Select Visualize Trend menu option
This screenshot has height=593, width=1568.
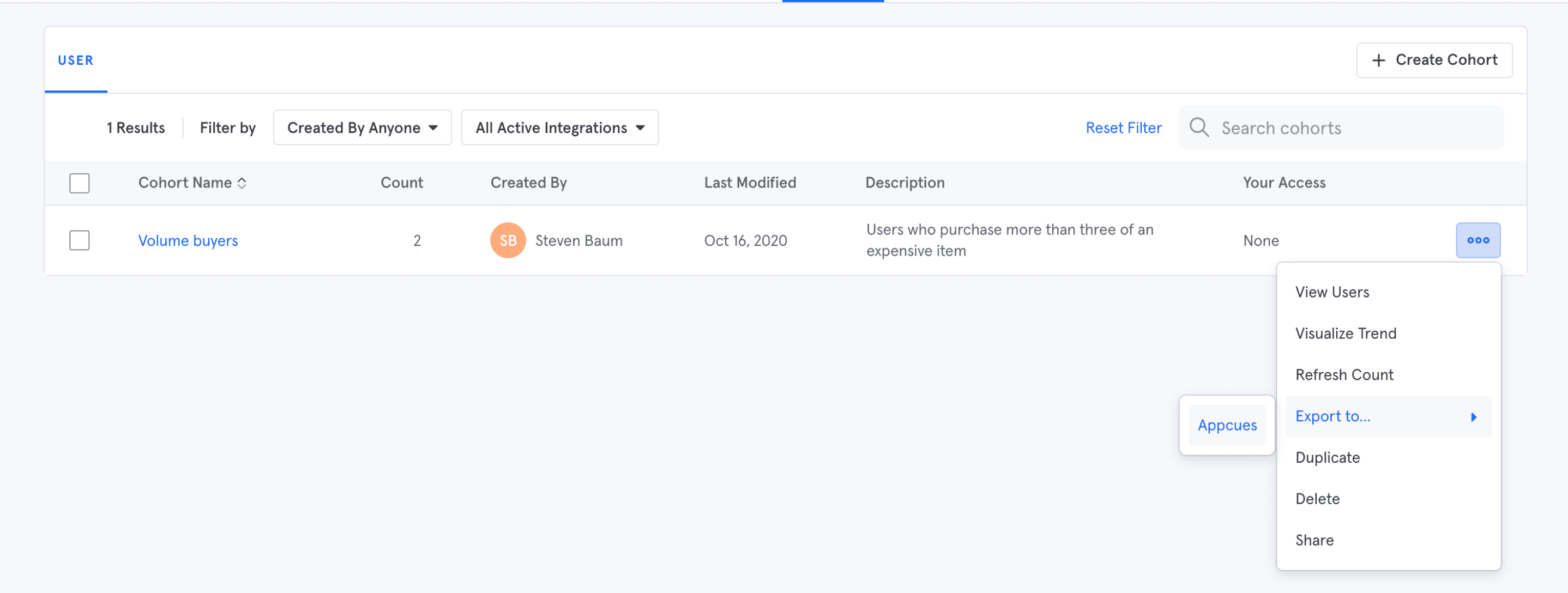1345,334
